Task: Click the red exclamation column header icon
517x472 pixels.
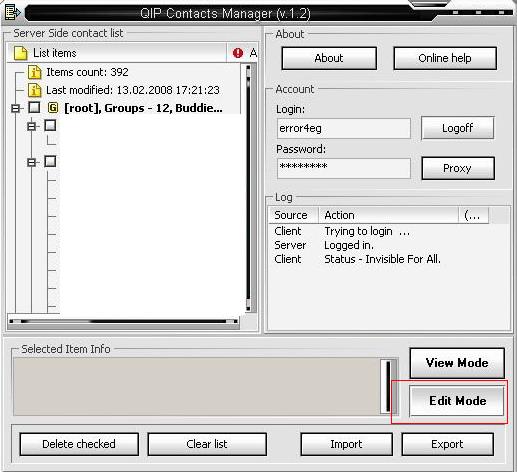Action: (x=238, y=53)
